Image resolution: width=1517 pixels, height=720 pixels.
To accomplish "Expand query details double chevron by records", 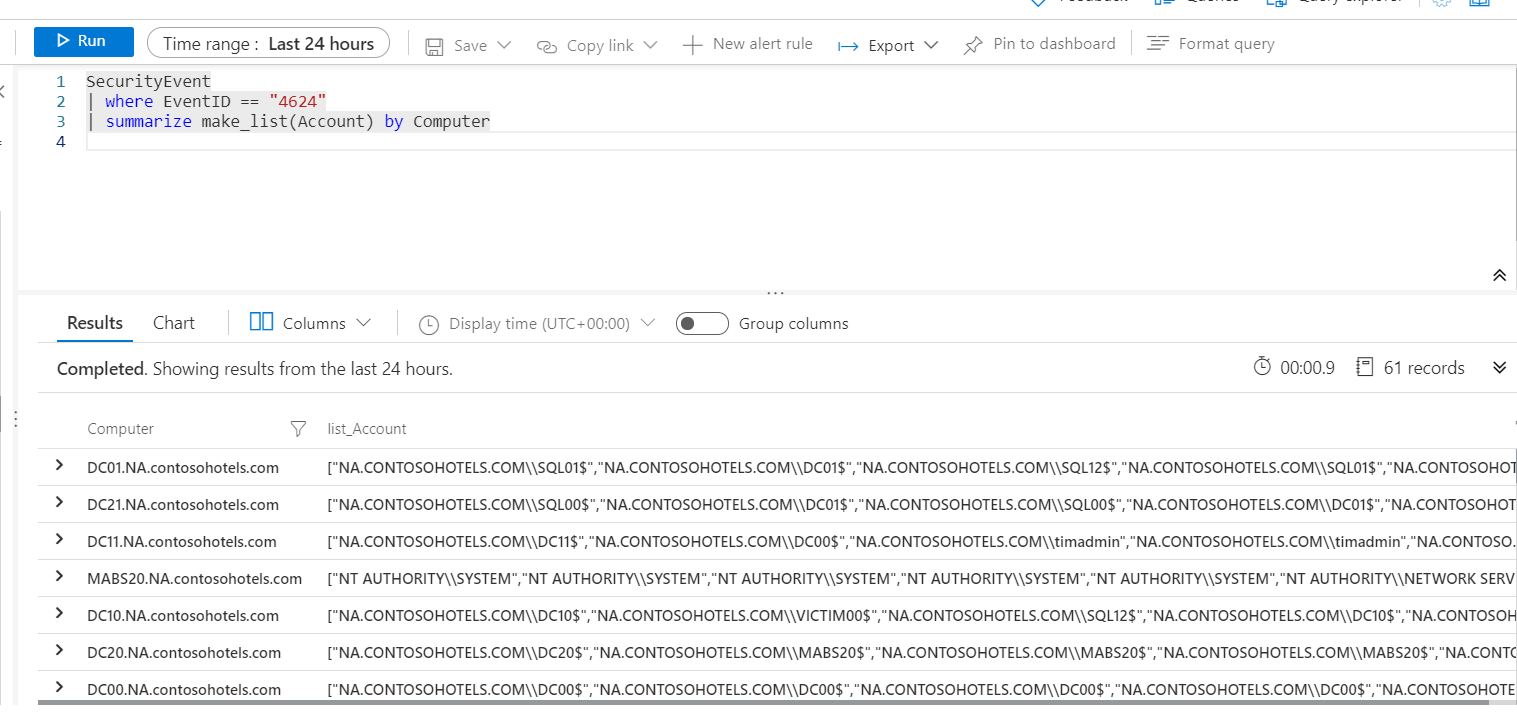I will [1499, 367].
